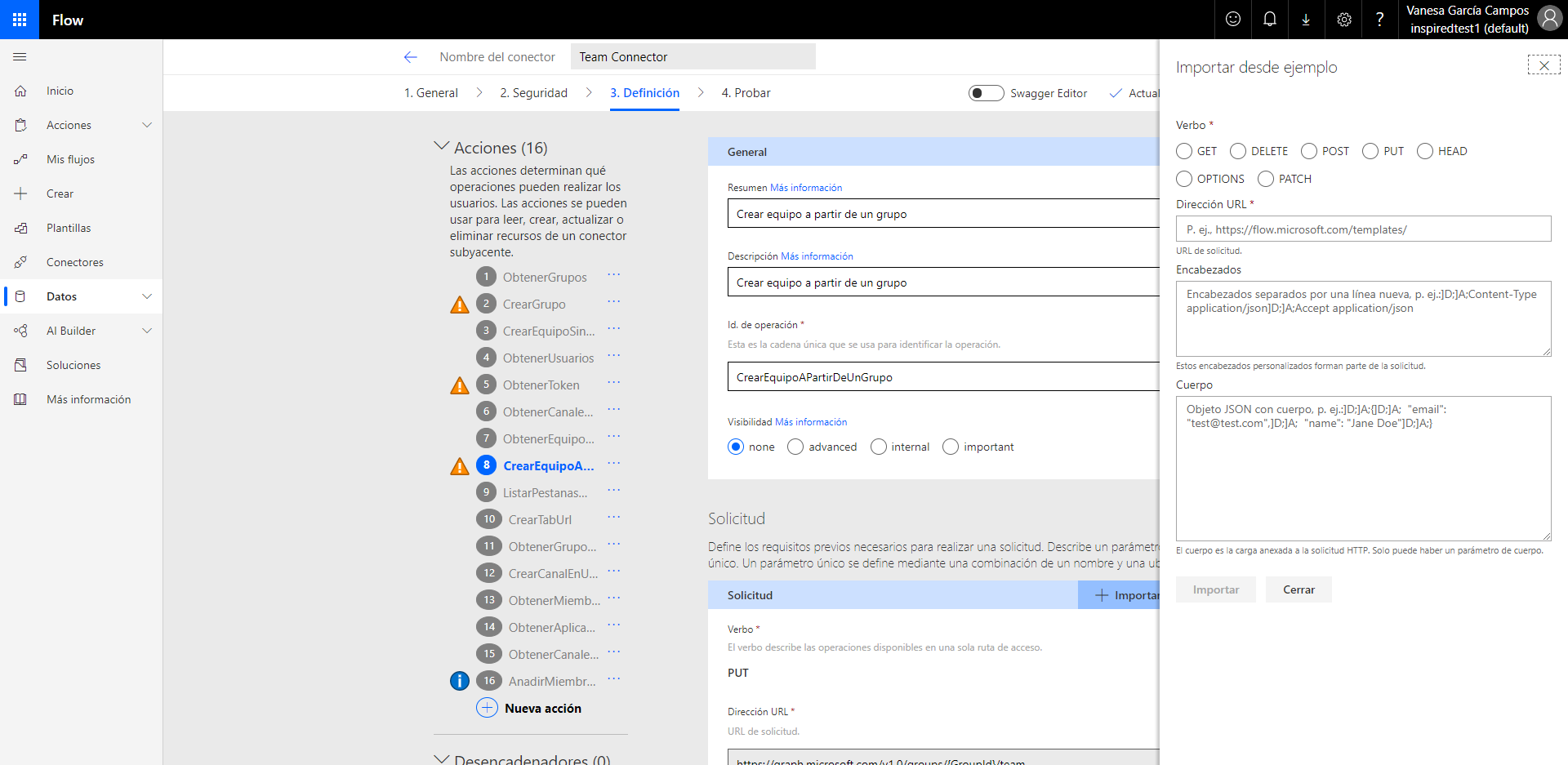The width and height of the screenshot is (1568, 765).
Task: Click the notifications bell icon
Action: tap(1269, 20)
